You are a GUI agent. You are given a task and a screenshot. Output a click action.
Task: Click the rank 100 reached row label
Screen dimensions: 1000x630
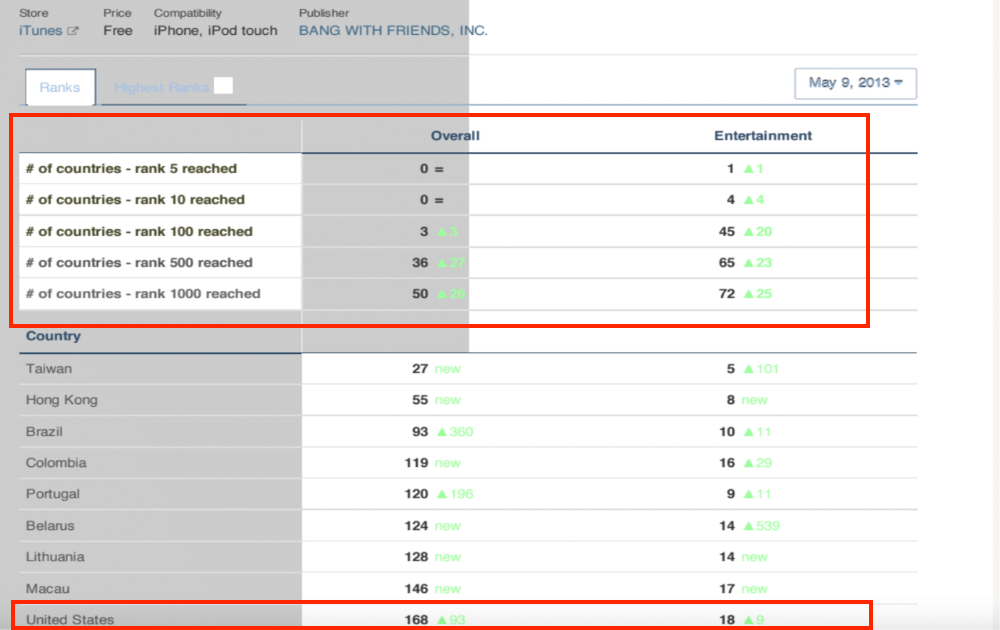point(139,231)
